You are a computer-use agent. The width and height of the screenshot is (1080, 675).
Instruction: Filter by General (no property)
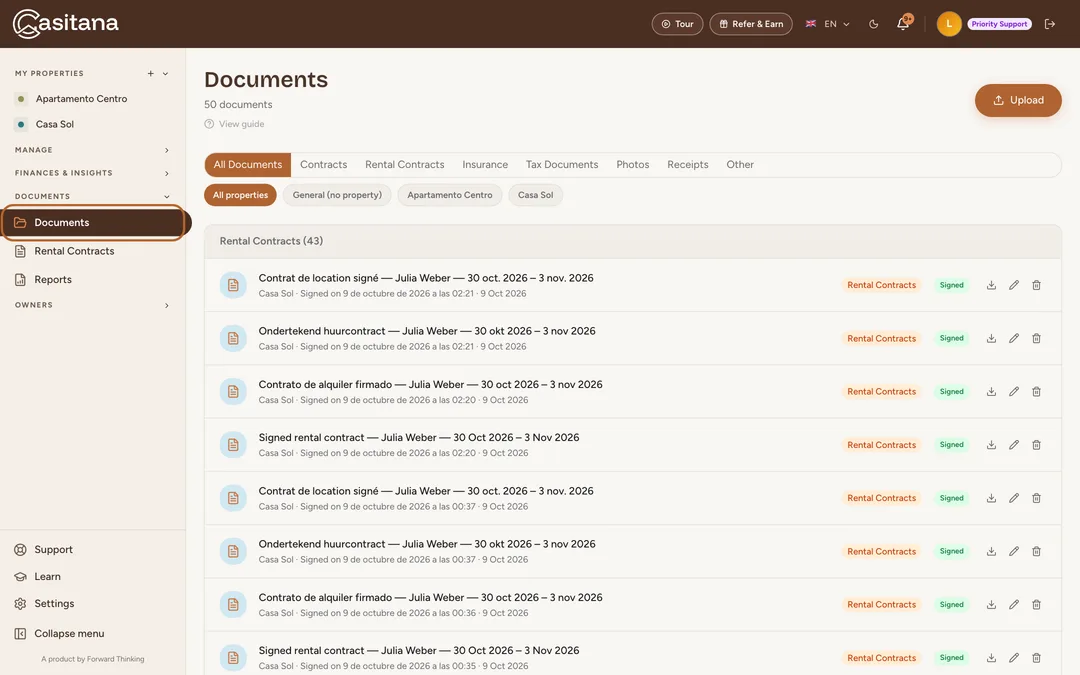click(338, 195)
